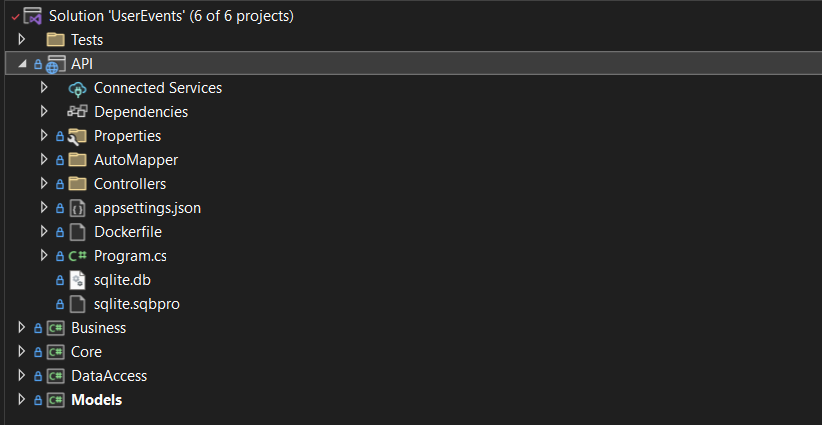This screenshot has height=425, width=822.
Task: Select the Models project
Action: click(96, 400)
